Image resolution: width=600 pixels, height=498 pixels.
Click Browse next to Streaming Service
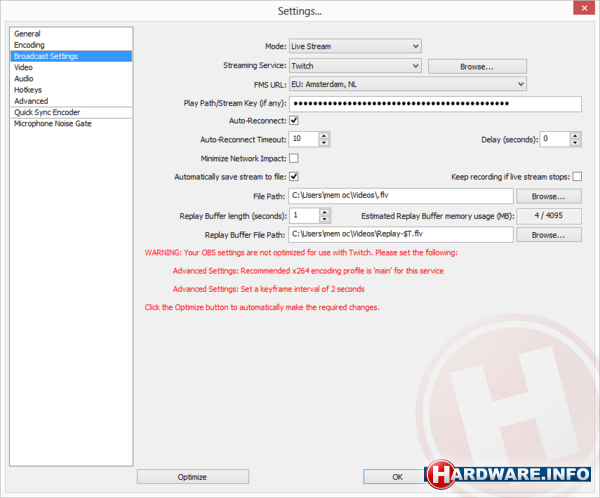click(477, 67)
